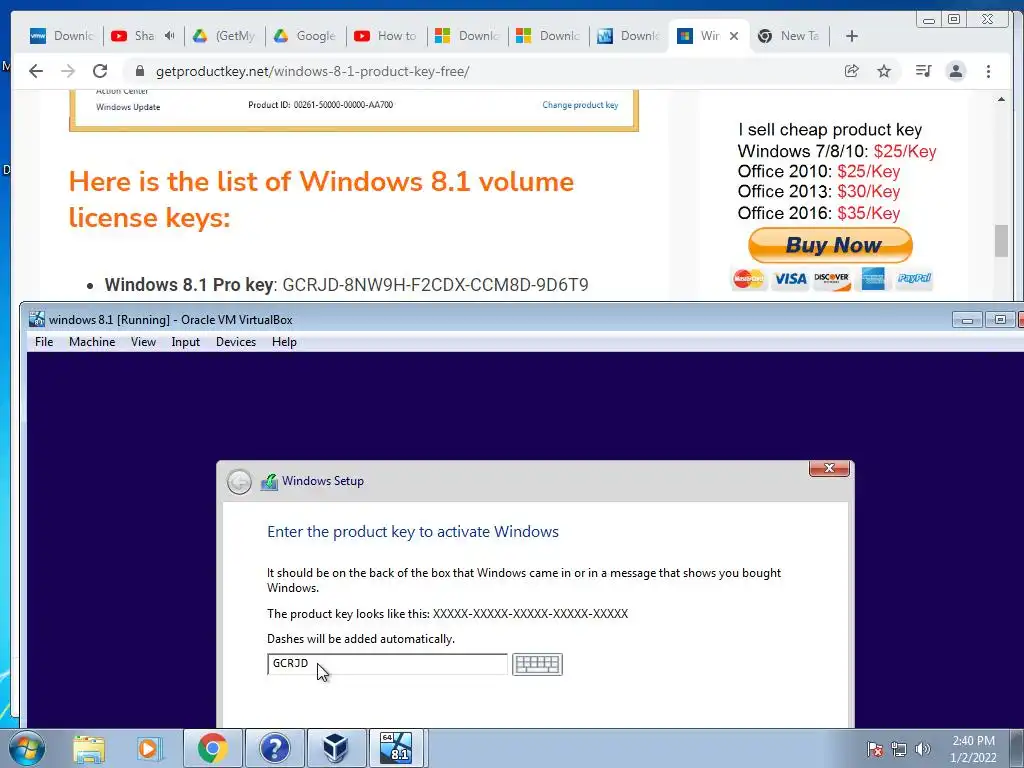Click VirtualBox cube taskbar icon
The image size is (1024, 768).
(x=336, y=749)
